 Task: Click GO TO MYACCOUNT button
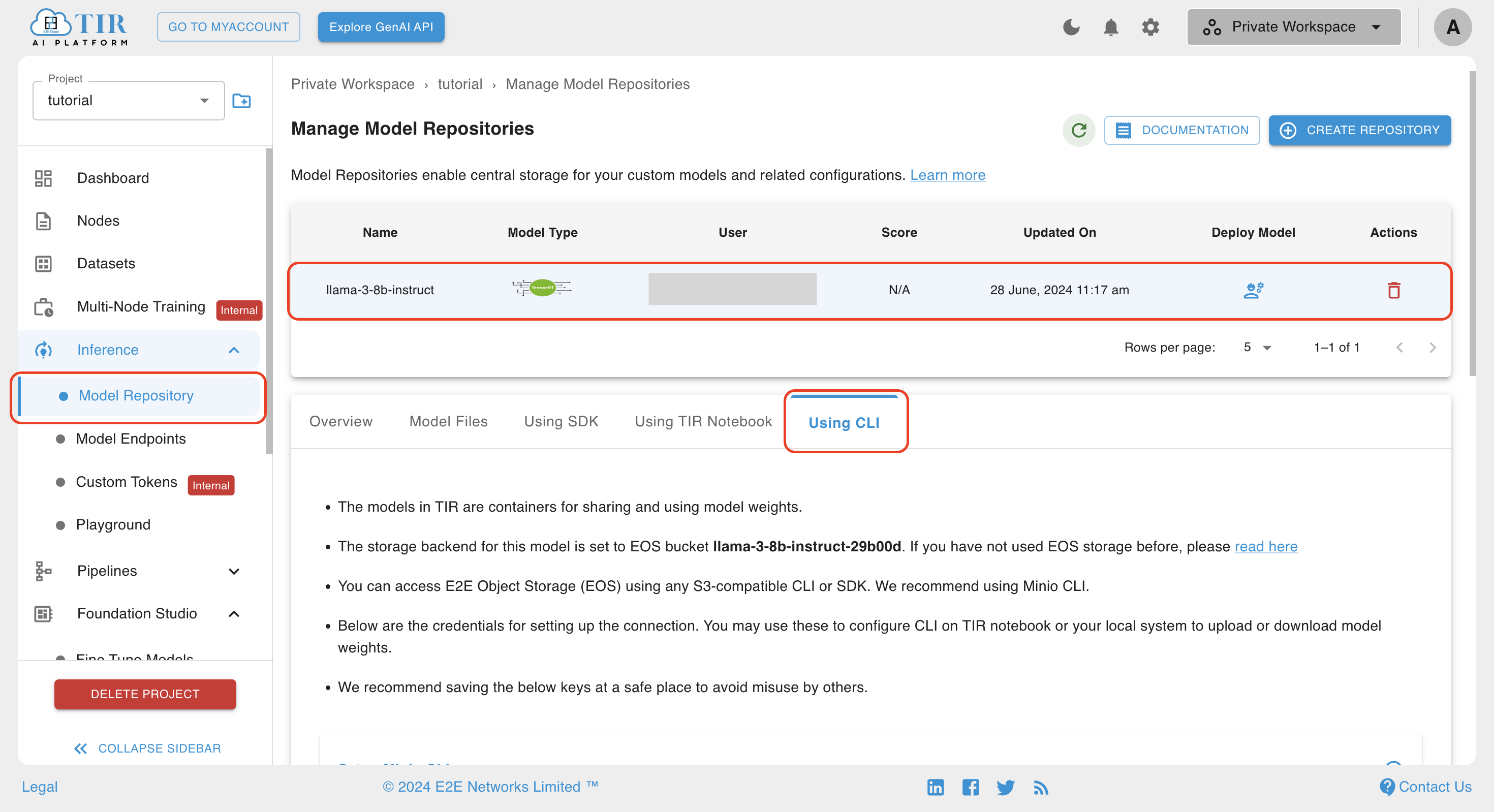point(229,27)
